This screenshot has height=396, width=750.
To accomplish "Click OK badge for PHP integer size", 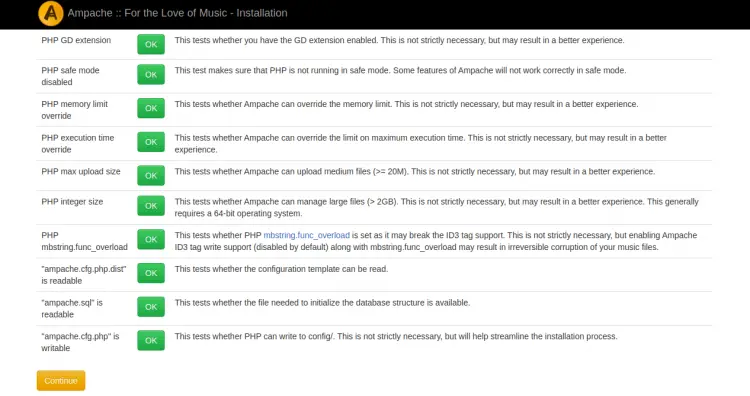I will 151,206.
